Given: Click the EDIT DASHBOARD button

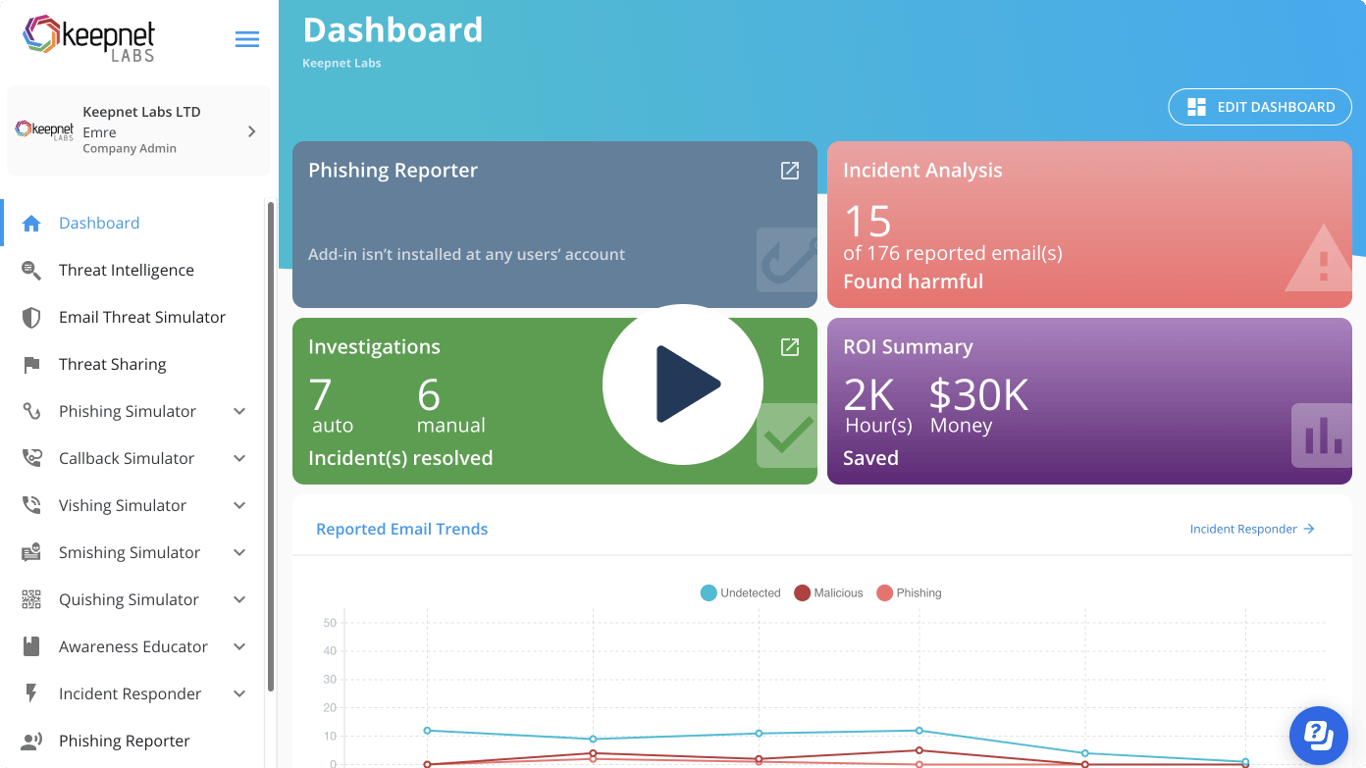Looking at the screenshot, I should [1260, 107].
